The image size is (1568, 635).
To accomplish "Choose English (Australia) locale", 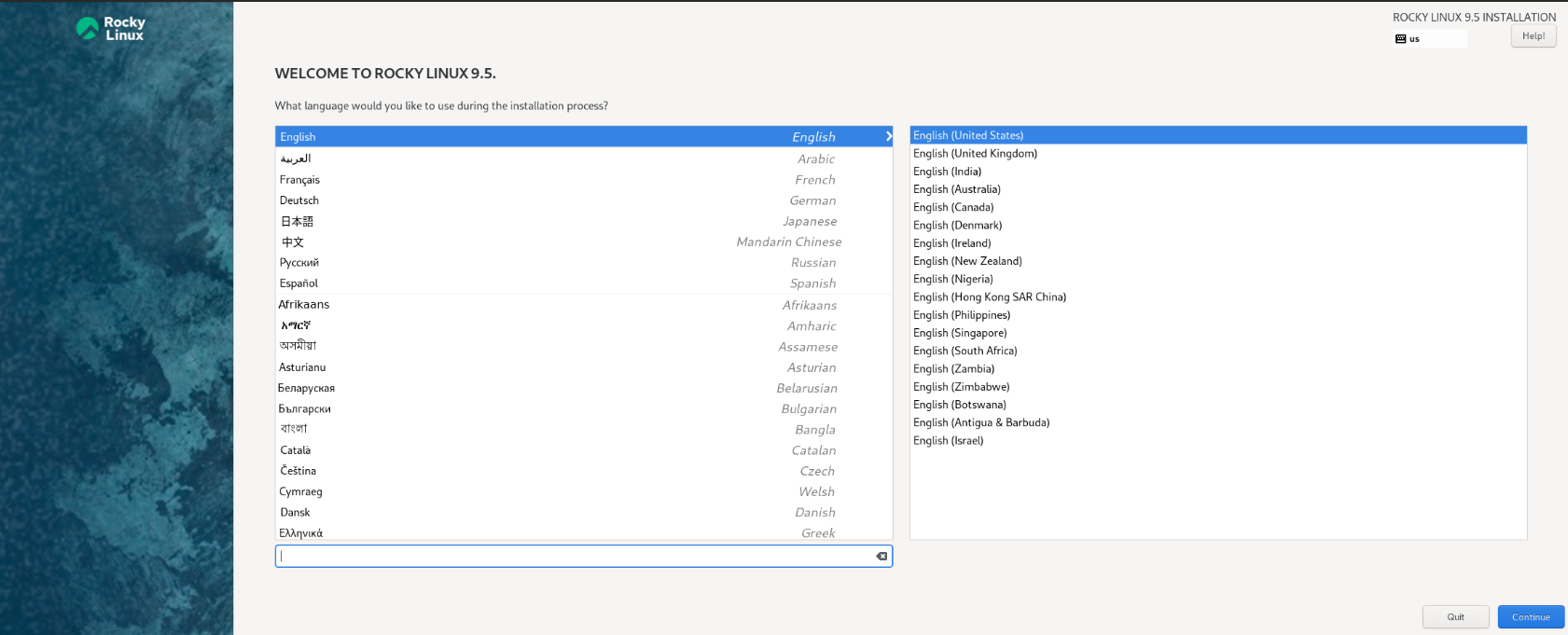I will 1218,189.
